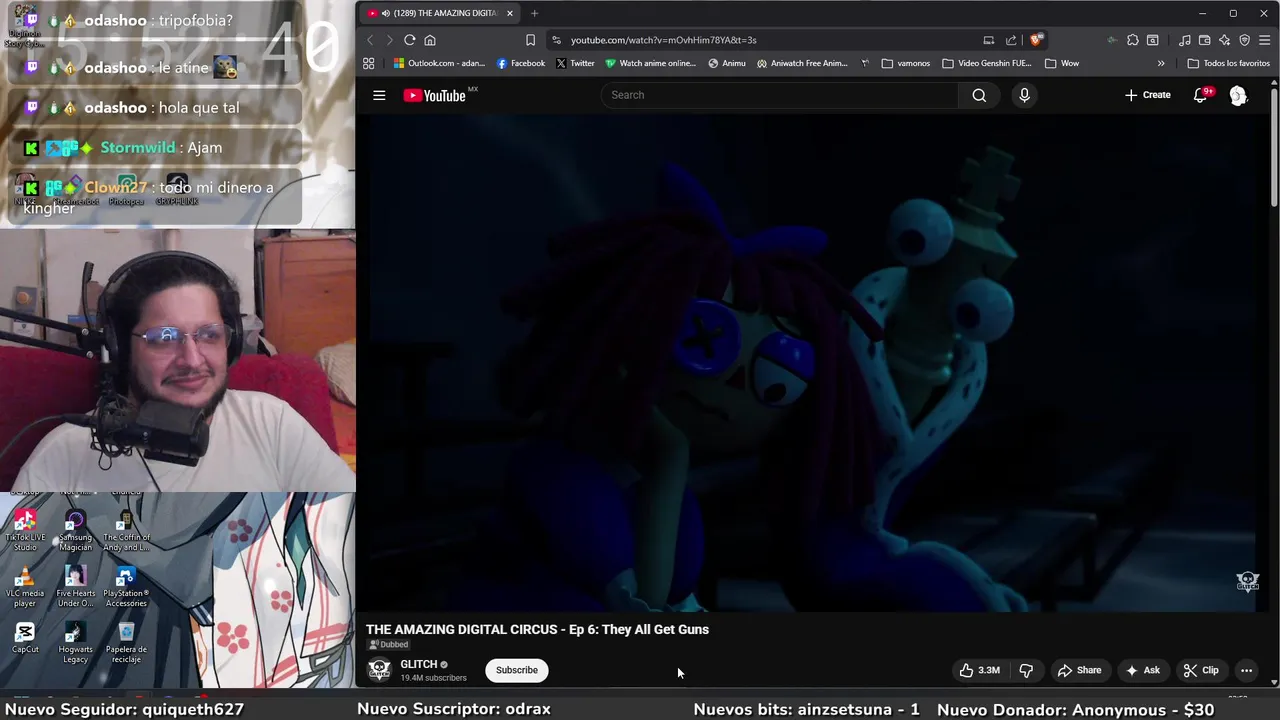
Task: Close the YouTube tab
Action: coord(510,13)
